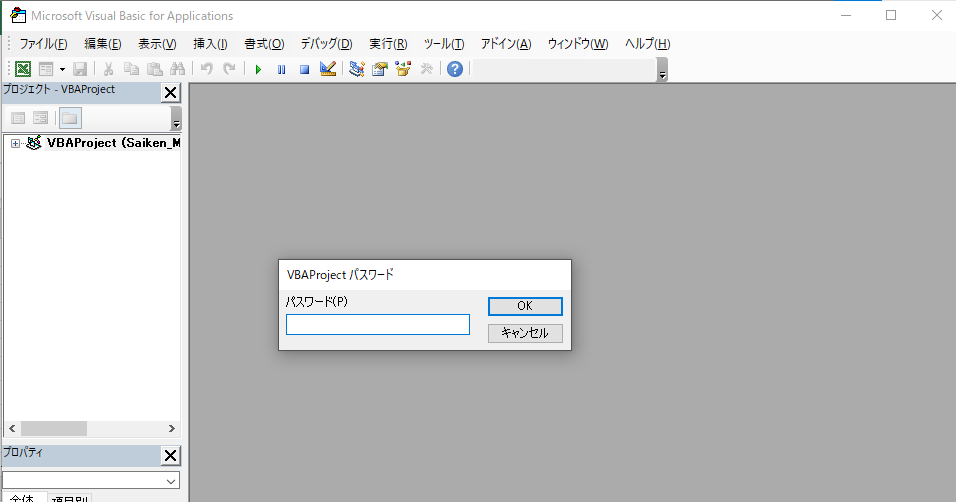Toggle Folders view in project pane
Screen dimensions: 956x502
[x=70, y=118]
